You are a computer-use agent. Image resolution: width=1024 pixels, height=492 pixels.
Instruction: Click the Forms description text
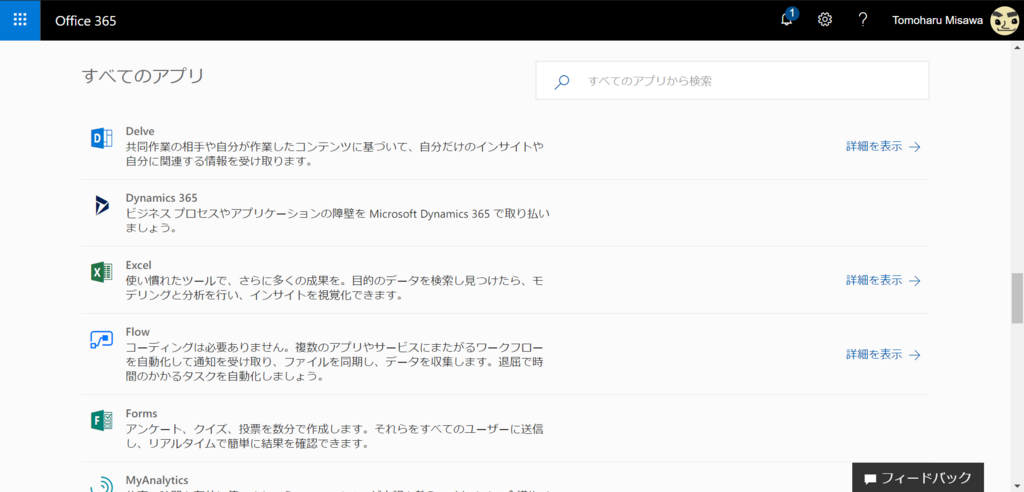(335, 436)
